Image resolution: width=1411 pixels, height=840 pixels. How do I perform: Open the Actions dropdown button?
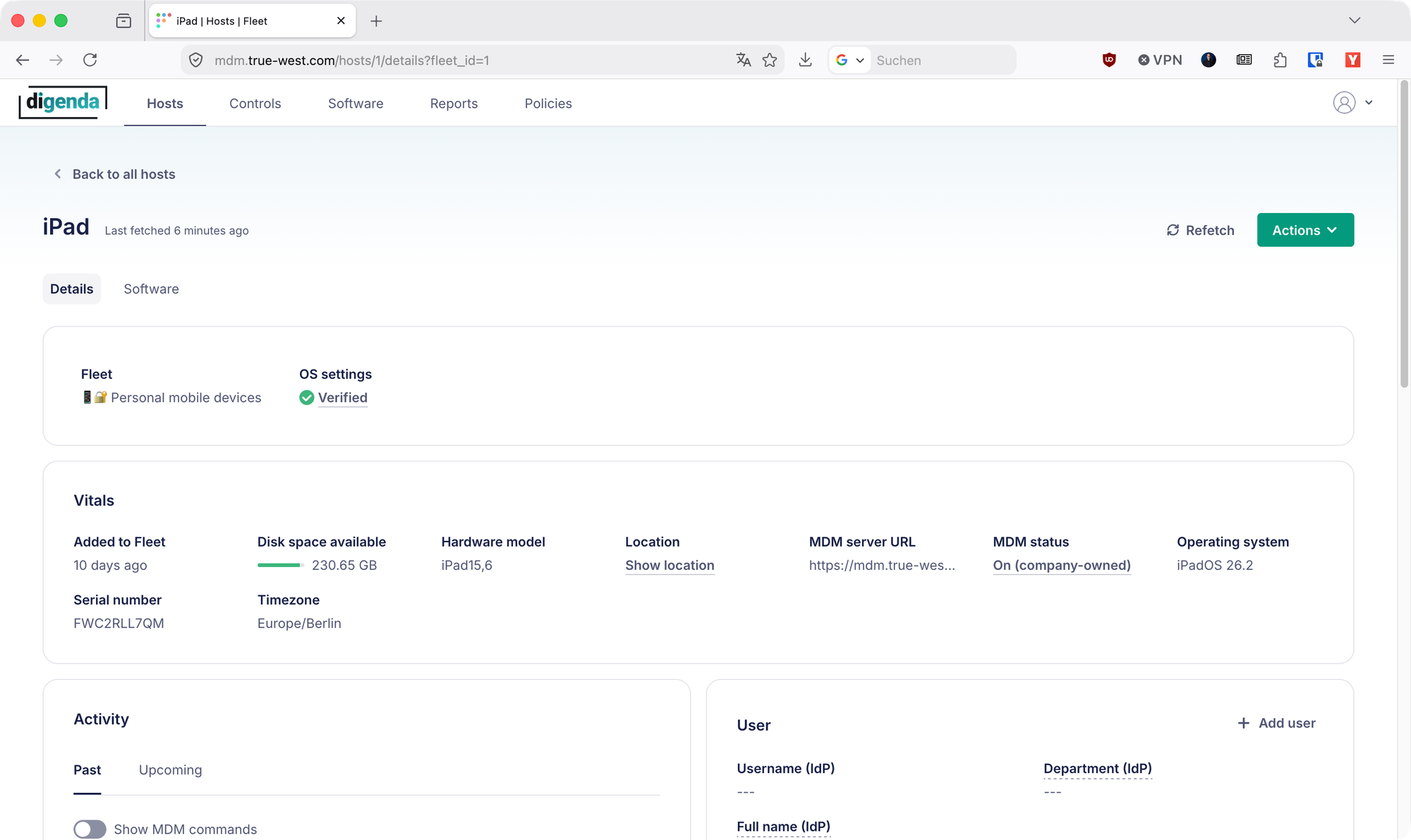1305,230
